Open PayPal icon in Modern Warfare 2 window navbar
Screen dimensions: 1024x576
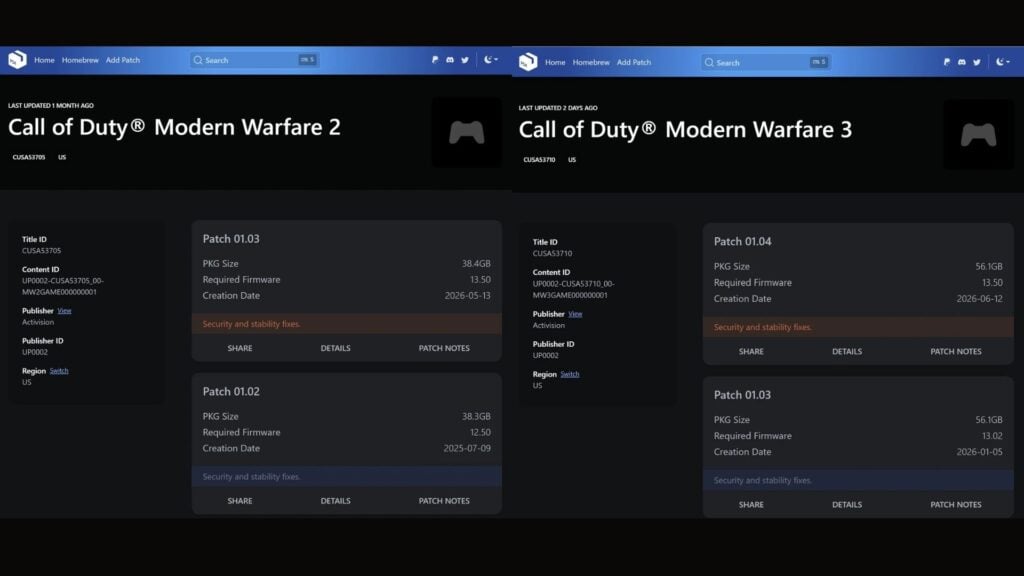pos(435,59)
